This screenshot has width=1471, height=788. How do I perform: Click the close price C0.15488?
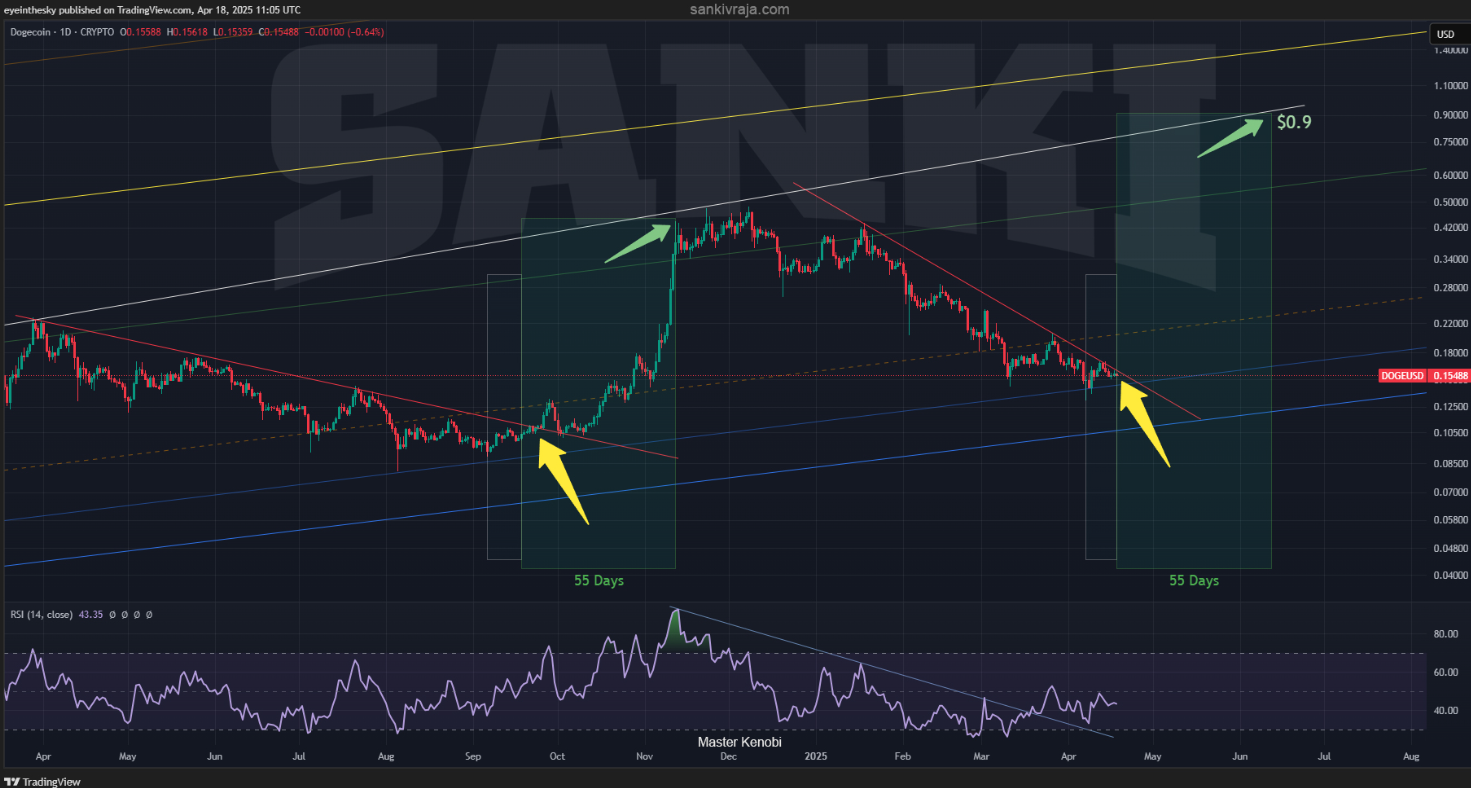tap(279, 32)
